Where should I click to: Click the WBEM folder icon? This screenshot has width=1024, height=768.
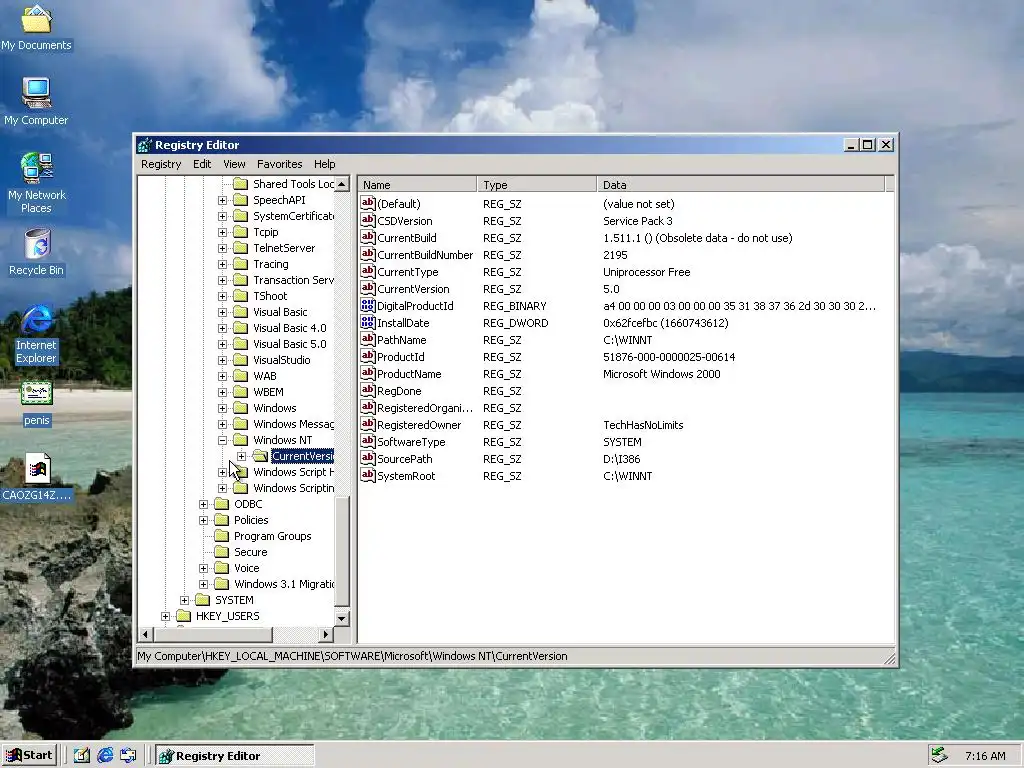(241, 392)
